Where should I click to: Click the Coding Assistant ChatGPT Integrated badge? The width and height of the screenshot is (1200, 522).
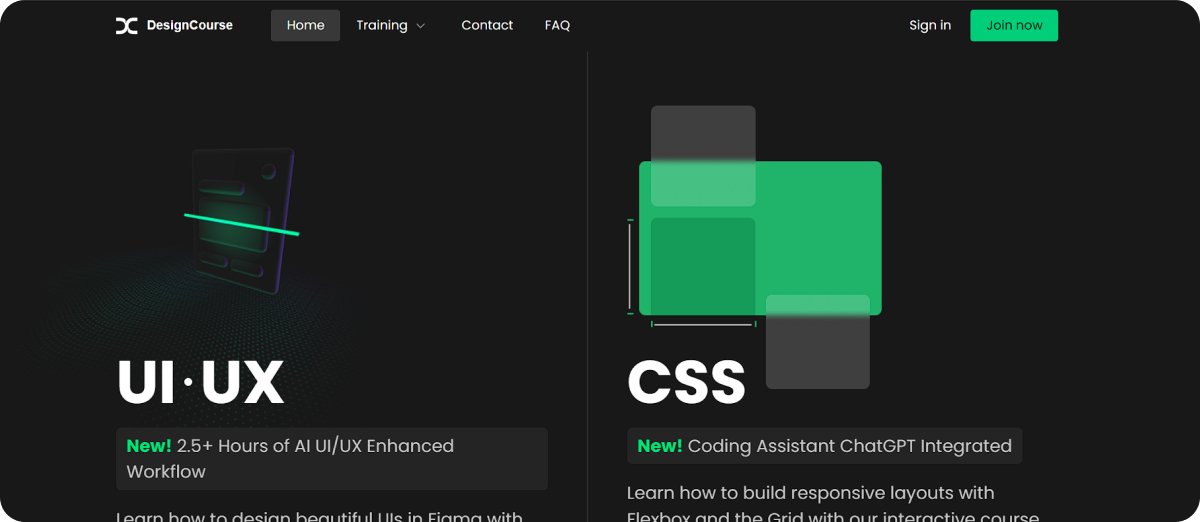tap(825, 446)
